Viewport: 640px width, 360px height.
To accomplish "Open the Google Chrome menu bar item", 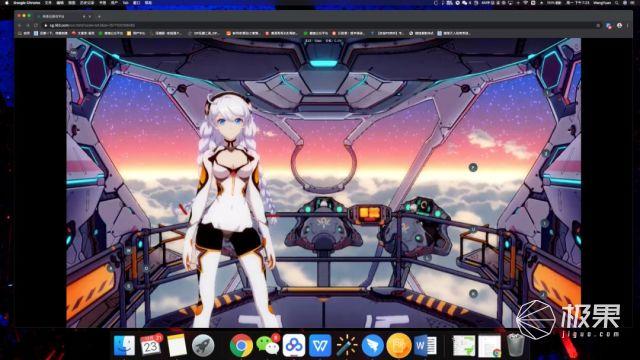I will (27, 2).
